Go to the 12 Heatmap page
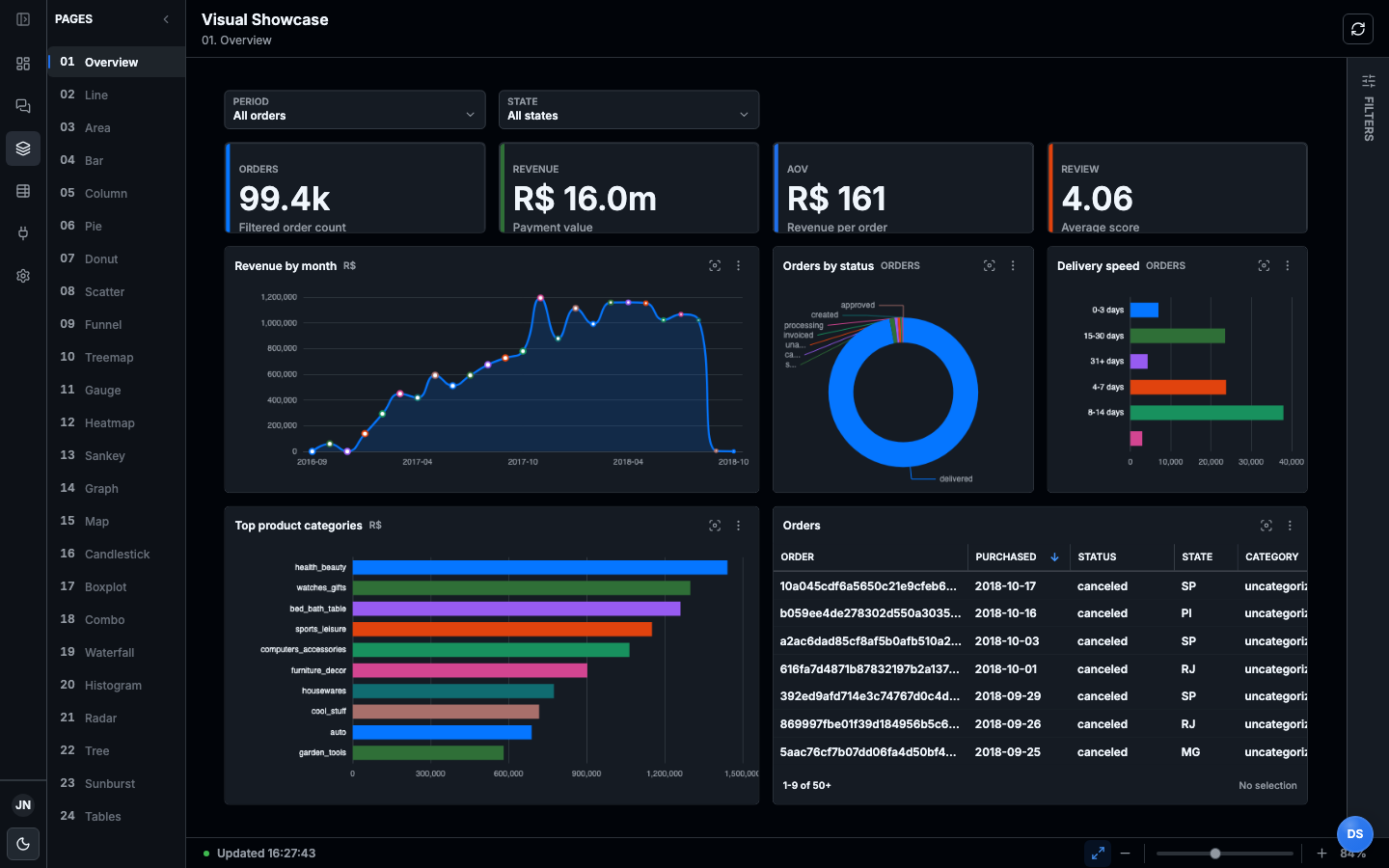1389x868 pixels. tap(117, 422)
